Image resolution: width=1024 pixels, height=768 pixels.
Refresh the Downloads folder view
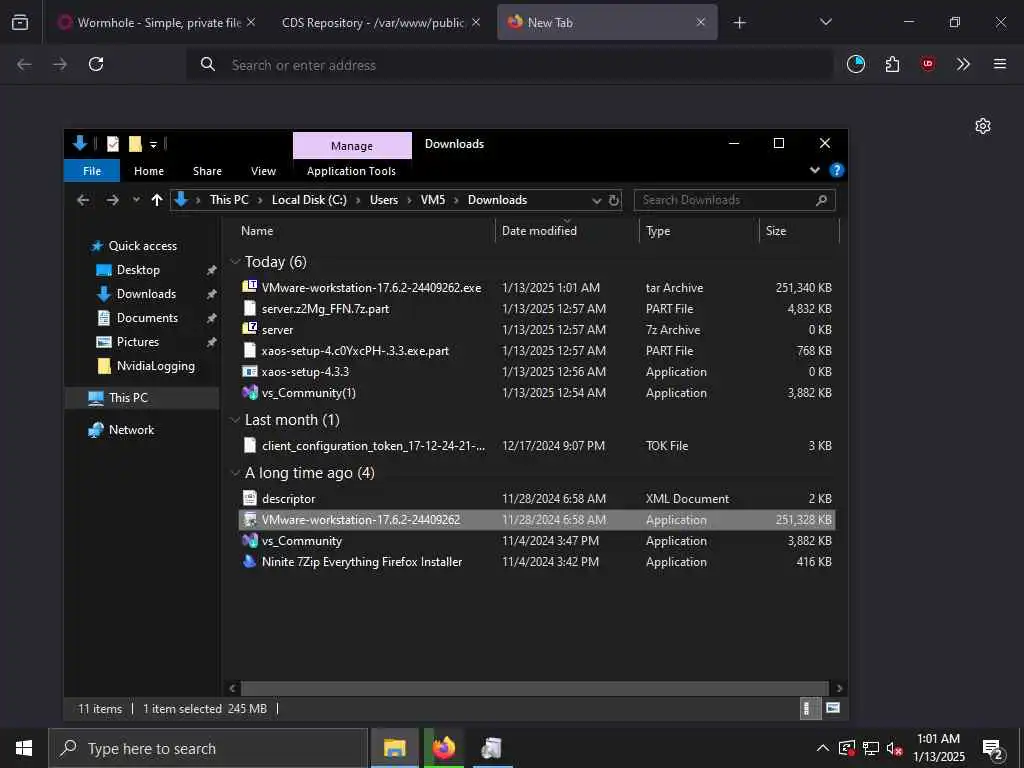pyautogui.click(x=613, y=200)
